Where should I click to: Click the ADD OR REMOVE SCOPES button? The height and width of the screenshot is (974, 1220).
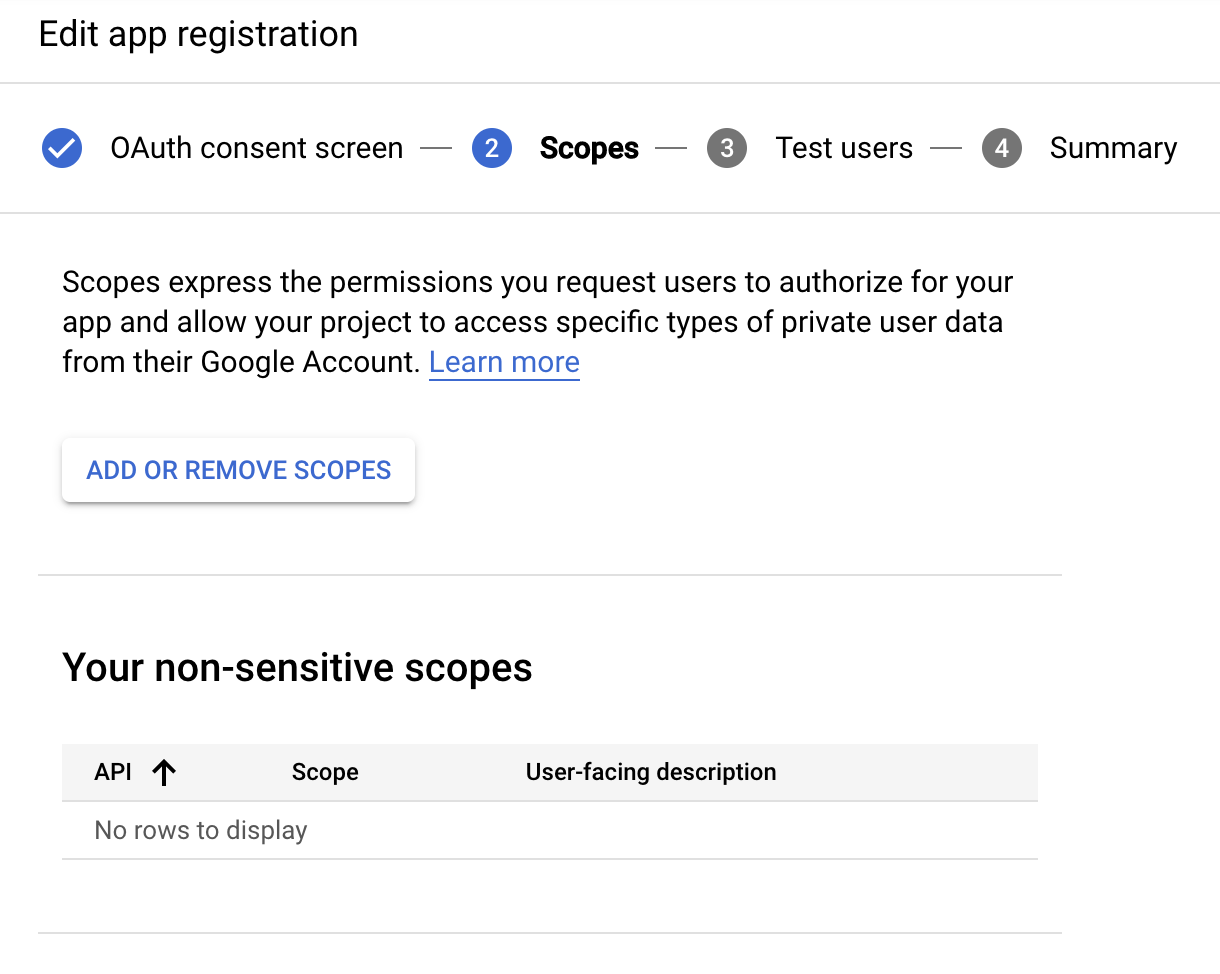click(238, 469)
